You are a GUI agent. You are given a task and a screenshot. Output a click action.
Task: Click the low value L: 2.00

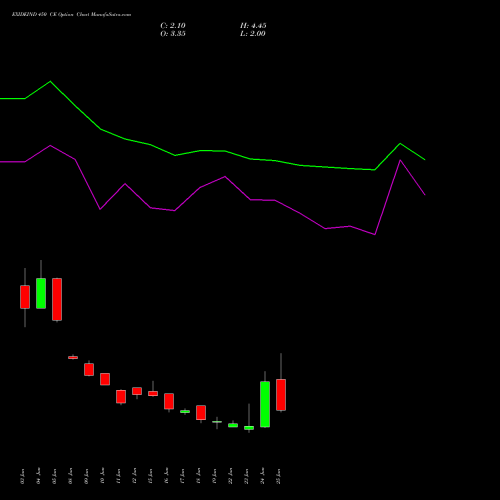coord(253,34)
